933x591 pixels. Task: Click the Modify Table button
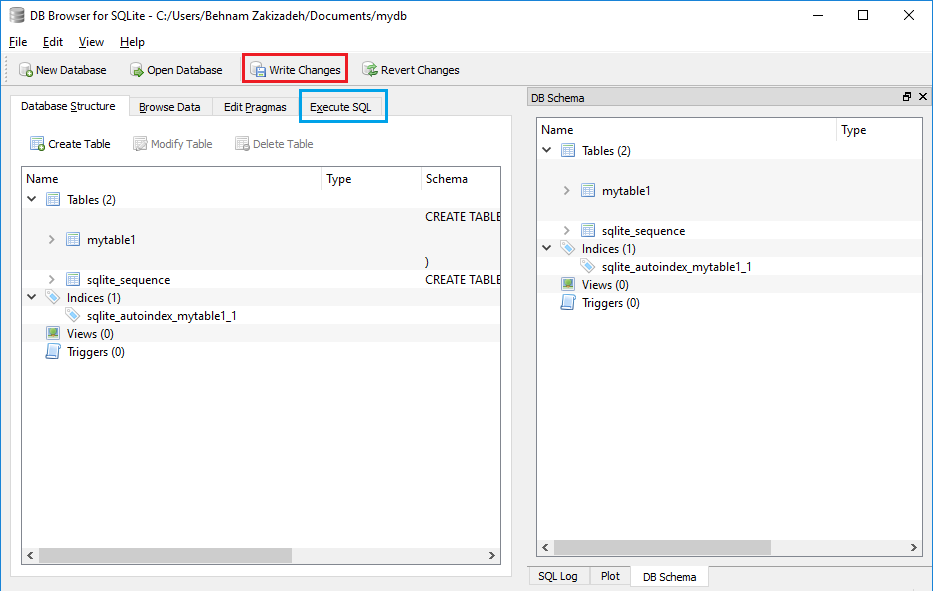click(173, 144)
